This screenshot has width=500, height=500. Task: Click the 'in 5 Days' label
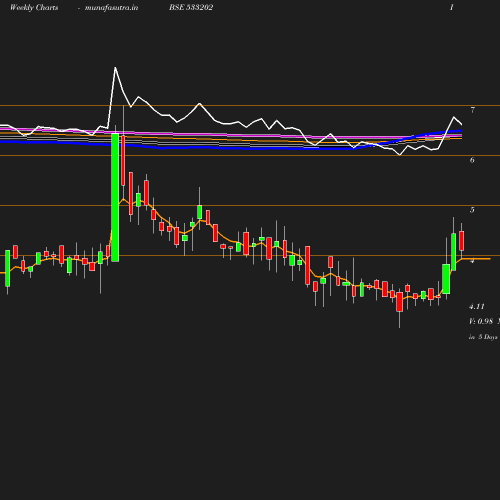(483, 337)
